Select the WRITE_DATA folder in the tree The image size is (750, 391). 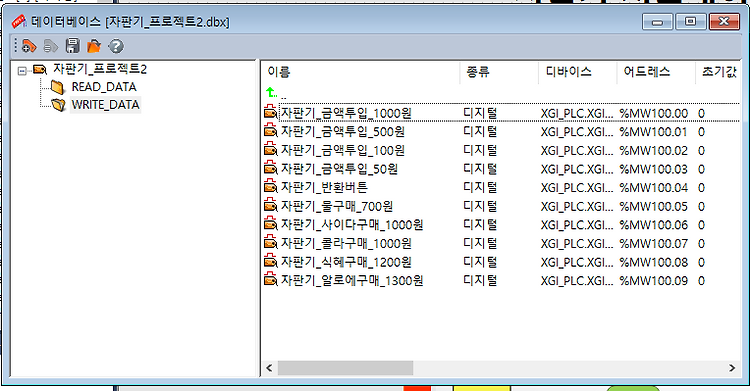[105, 105]
